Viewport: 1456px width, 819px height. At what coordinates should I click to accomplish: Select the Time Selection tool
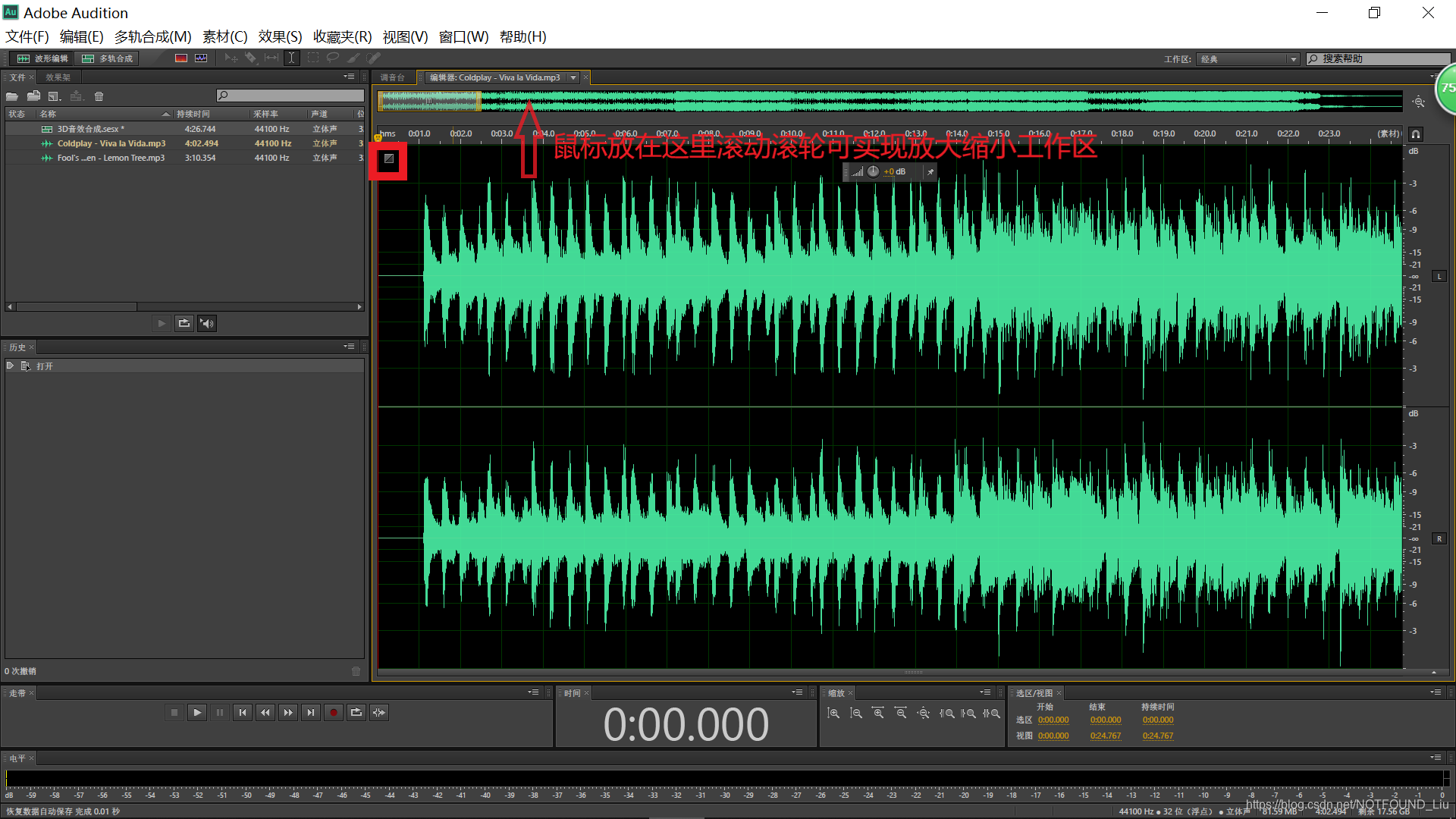point(291,58)
